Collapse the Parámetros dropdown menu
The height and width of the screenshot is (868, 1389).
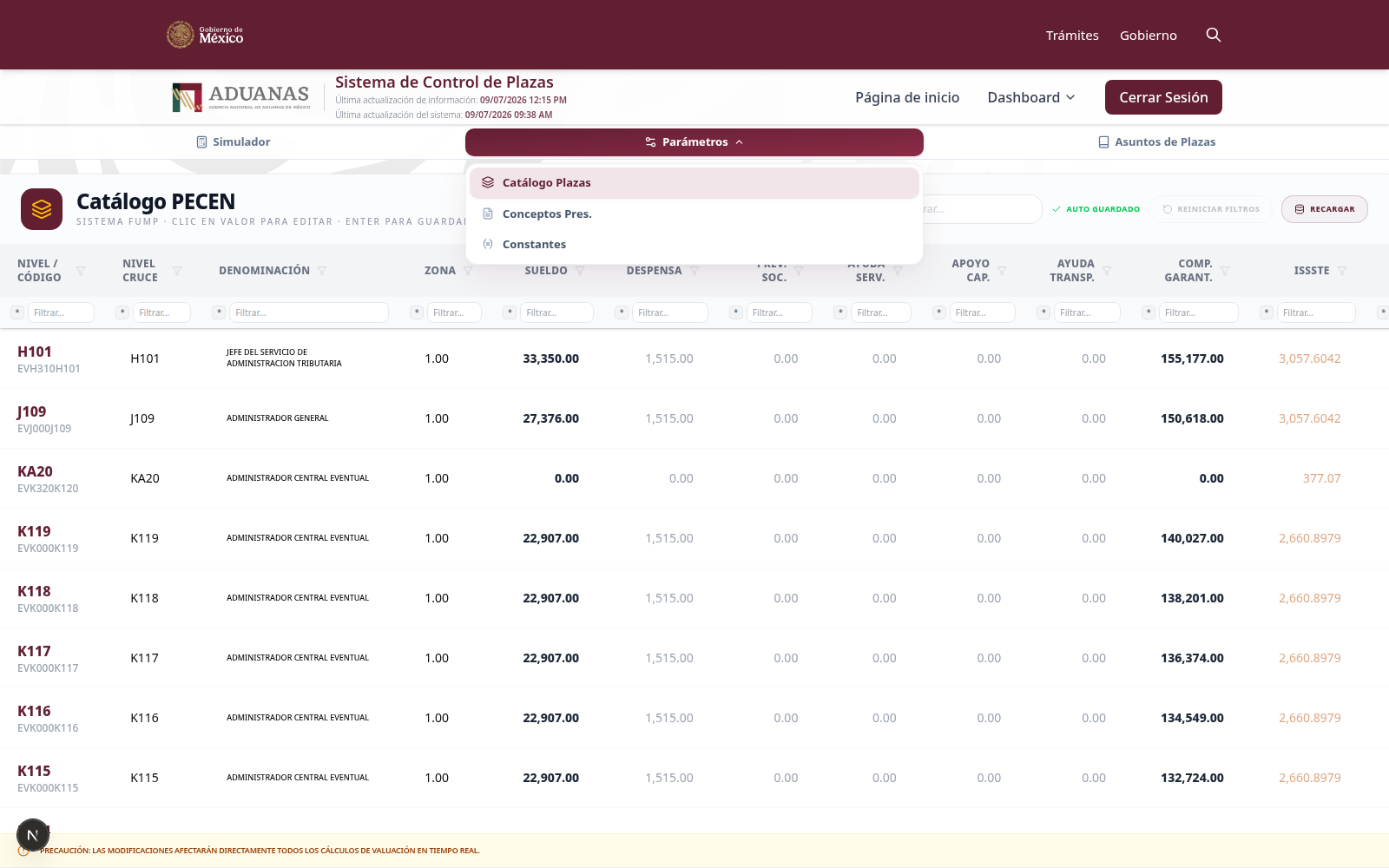694,142
